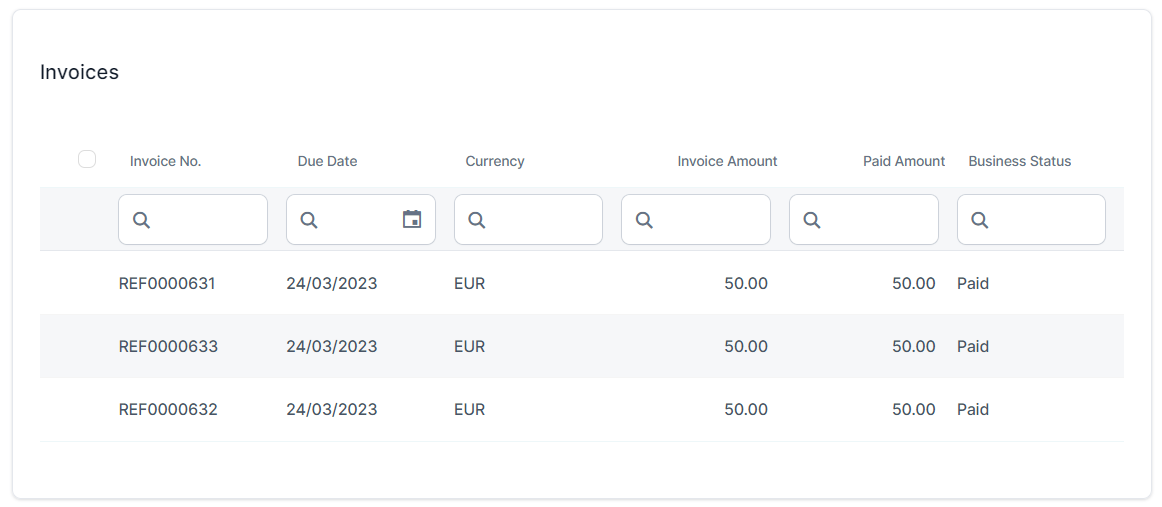Sort by Due Date column header
The image size is (1162, 507).
pyautogui.click(x=327, y=161)
